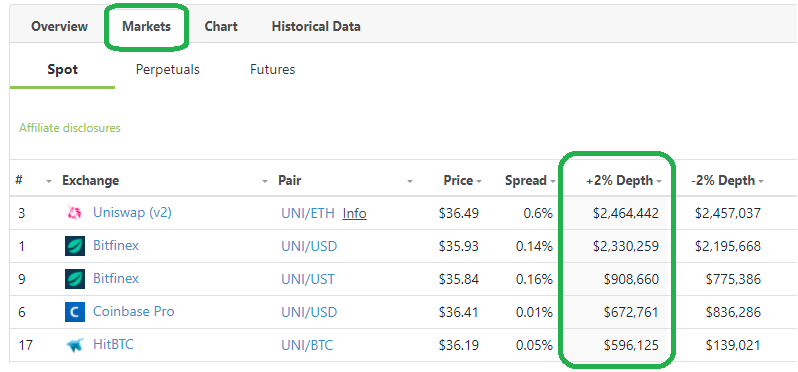Sort by Pair column arrow
Image resolution: width=798 pixels, height=372 pixels.
pos(410,181)
